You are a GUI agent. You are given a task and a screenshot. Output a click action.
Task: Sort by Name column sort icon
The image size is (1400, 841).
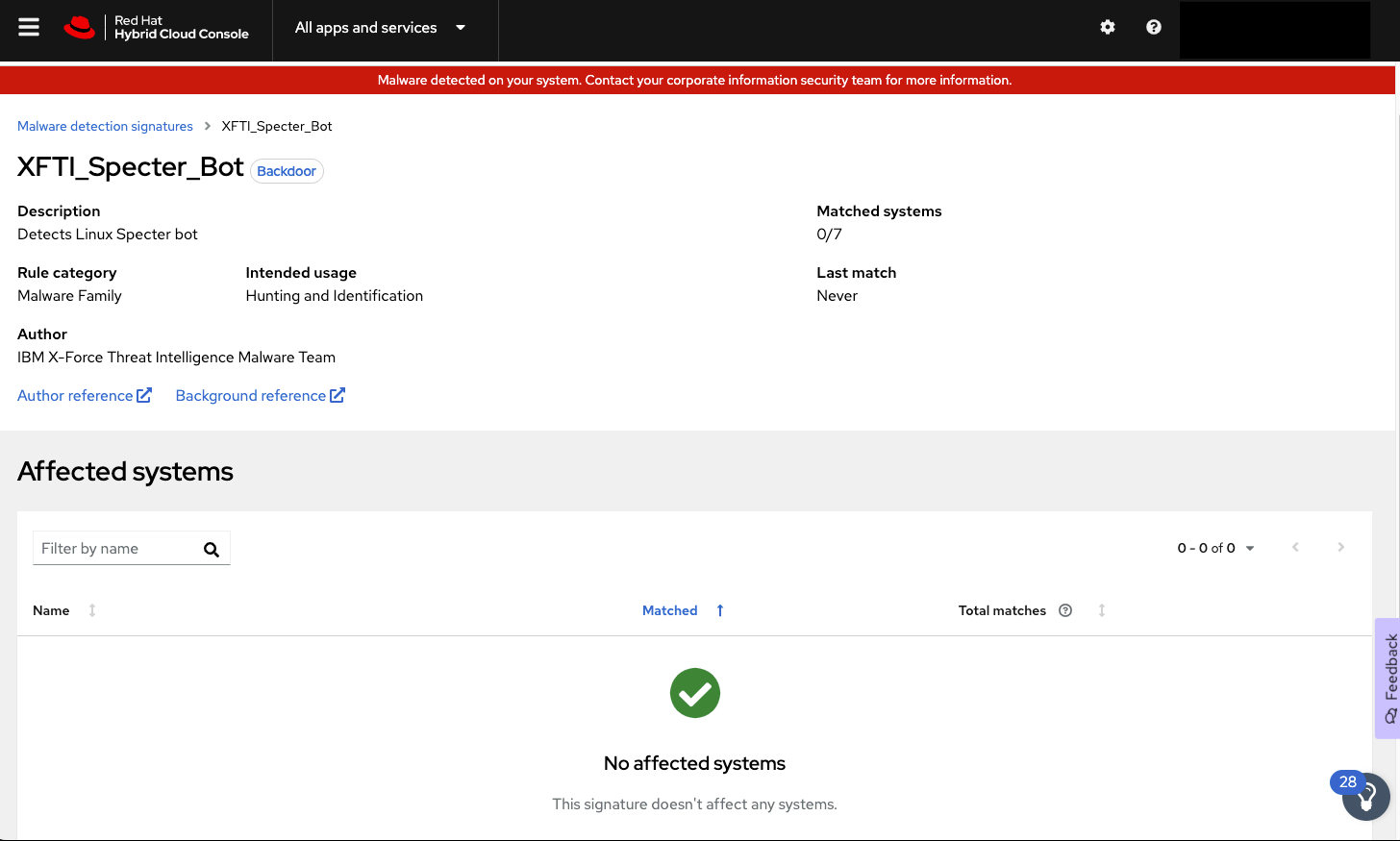tap(92, 610)
